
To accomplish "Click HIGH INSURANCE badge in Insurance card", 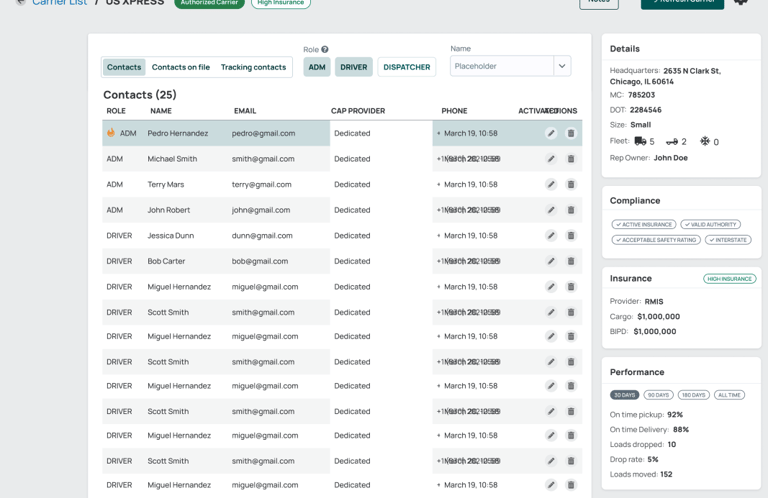I will coord(729,279).
